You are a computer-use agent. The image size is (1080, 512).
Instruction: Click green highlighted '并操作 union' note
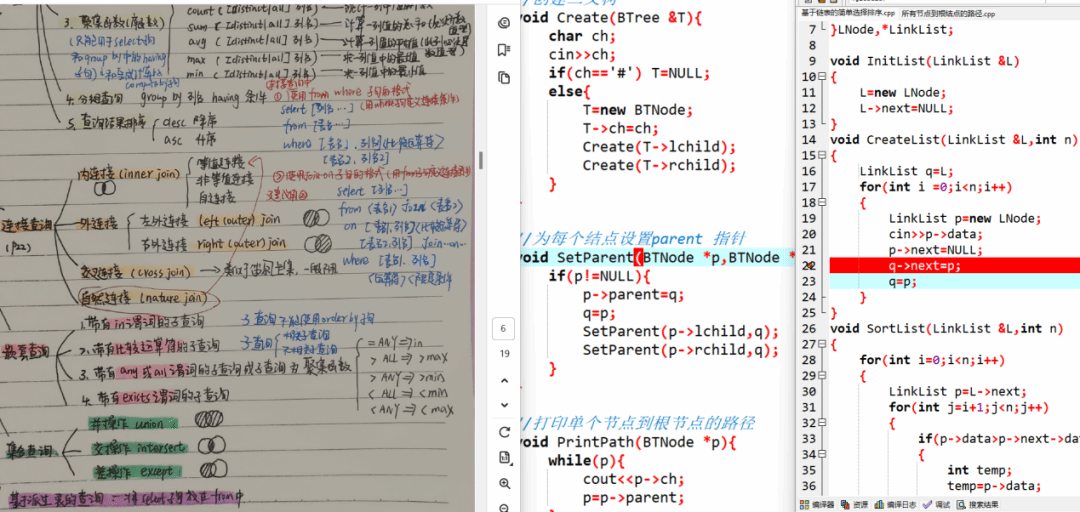pyautogui.click(x=134, y=422)
